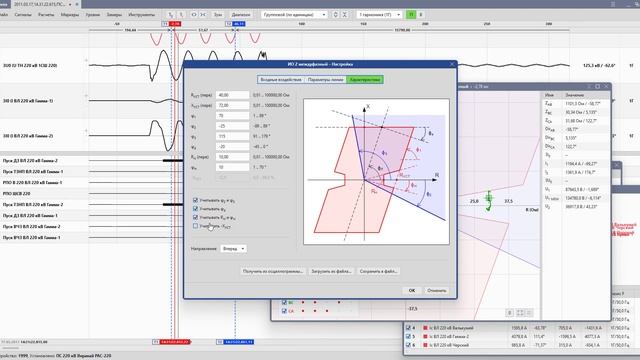
Task: Click the Диапазон toolbar button
Action: (241, 15)
